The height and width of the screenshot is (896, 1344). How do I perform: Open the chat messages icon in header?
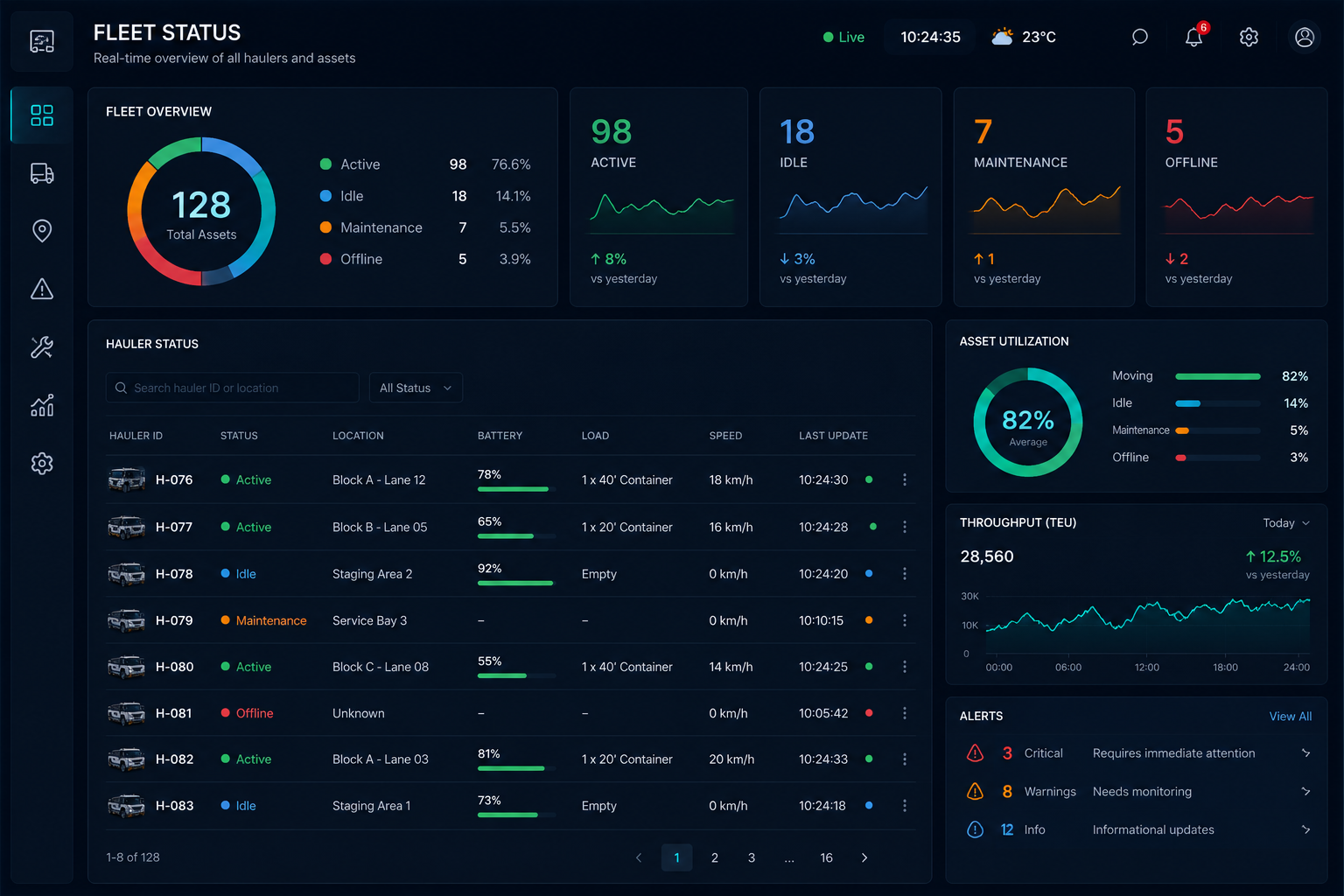(1139, 37)
